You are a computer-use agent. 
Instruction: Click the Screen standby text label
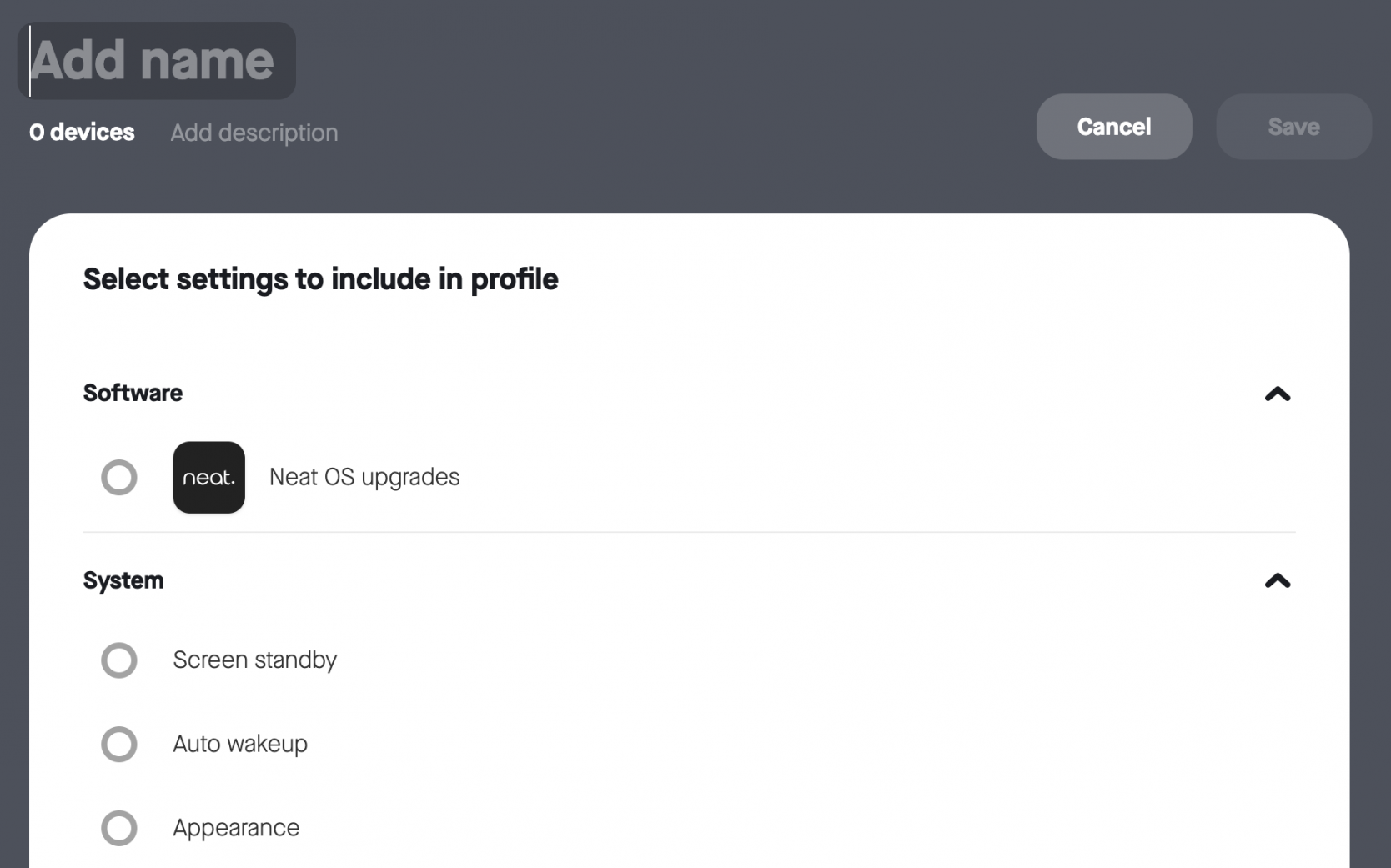(x=254, y=660)
